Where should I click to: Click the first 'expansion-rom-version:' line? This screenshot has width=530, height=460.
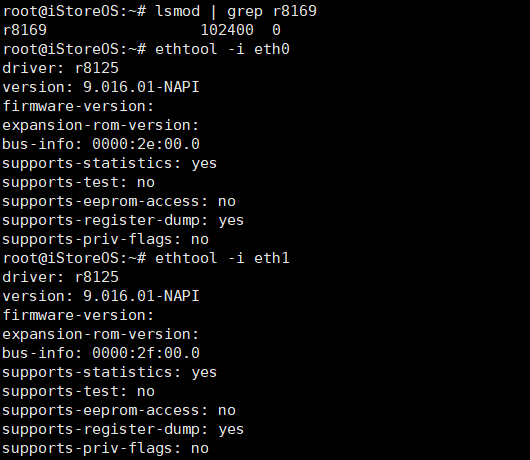pos(100,125)
